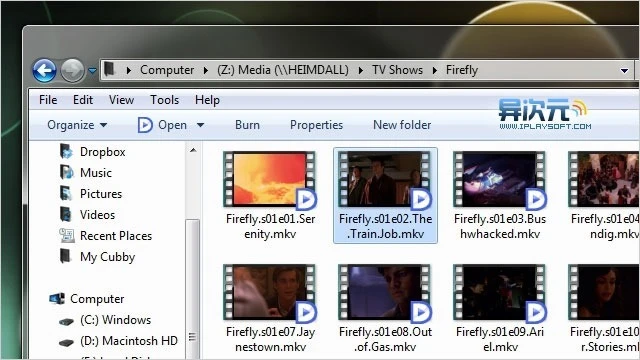Open the address bar history dropdown
This screenshot has width=640, height=360.
[x=624, y=71]
